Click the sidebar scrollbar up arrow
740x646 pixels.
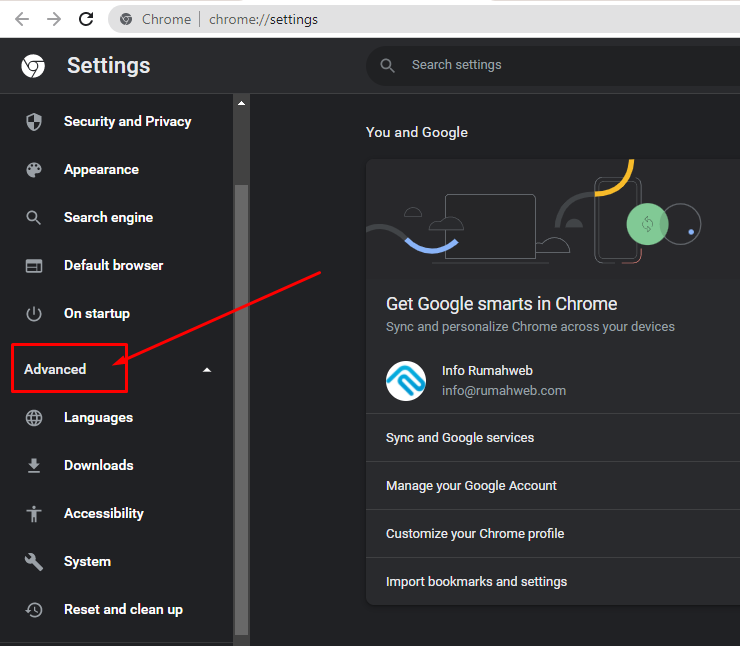241,103
